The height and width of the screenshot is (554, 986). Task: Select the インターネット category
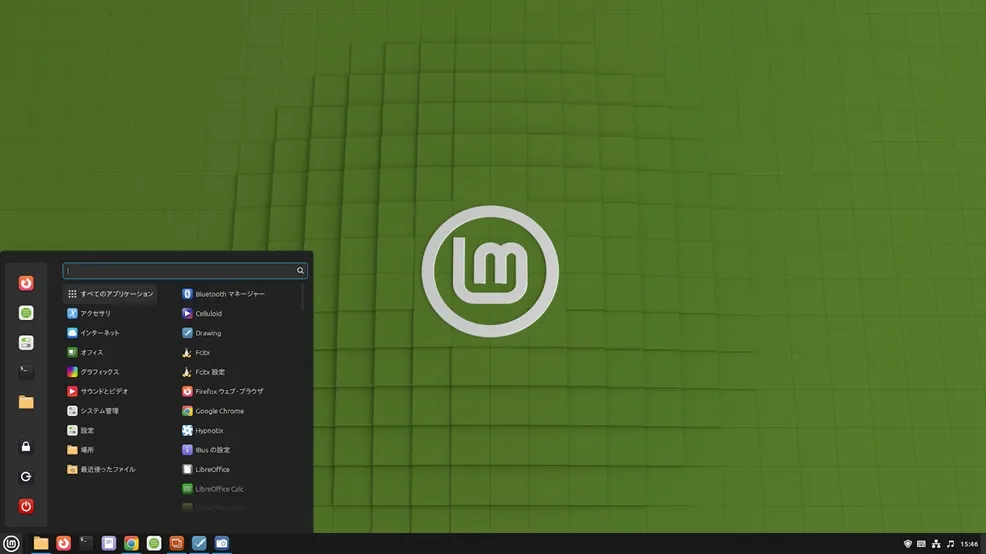point(100,333)
